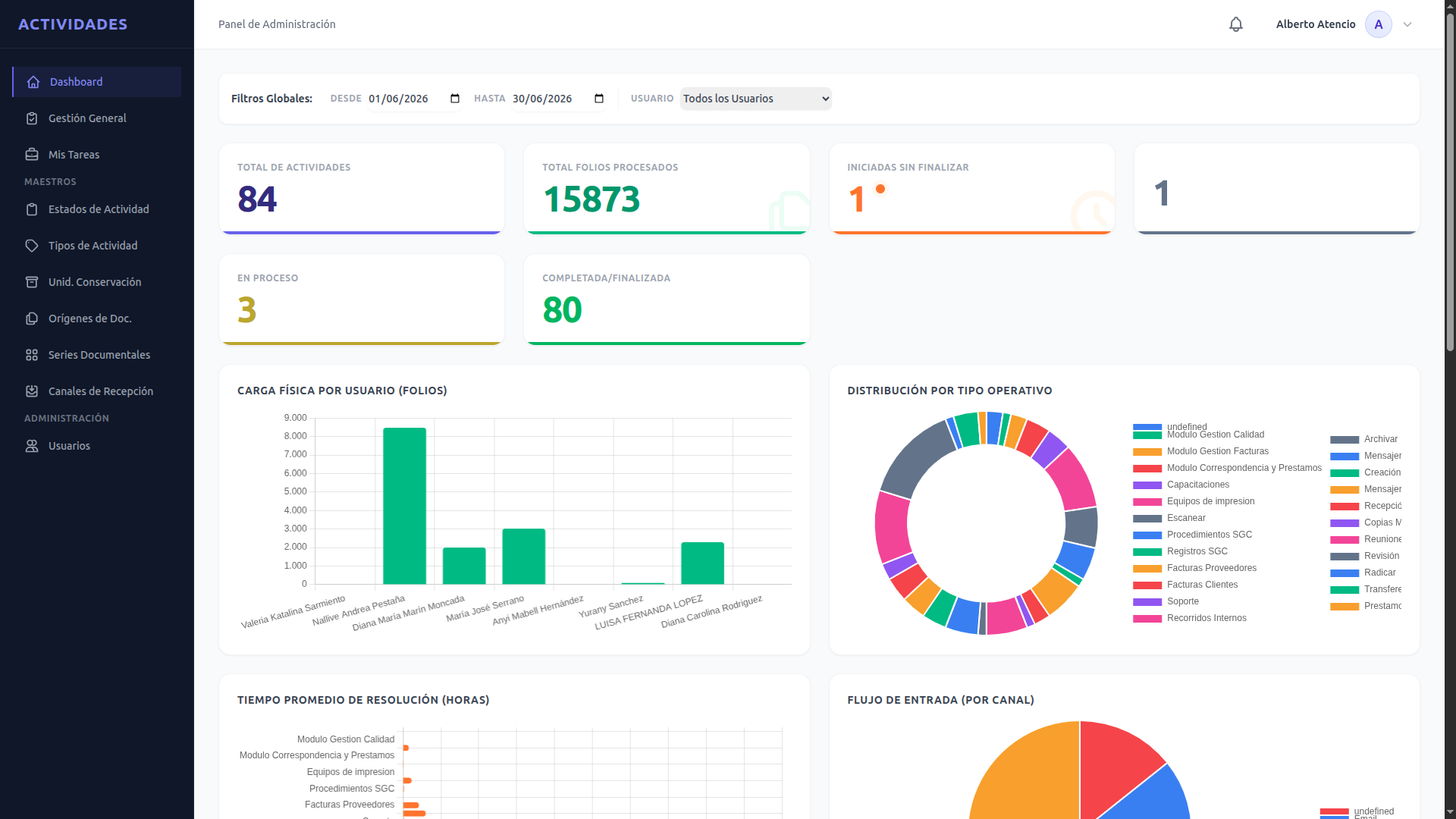Click the Dashboard home icon in sidebar
This screenshot has width=1456, height=819.
click(x=33, y=82)
